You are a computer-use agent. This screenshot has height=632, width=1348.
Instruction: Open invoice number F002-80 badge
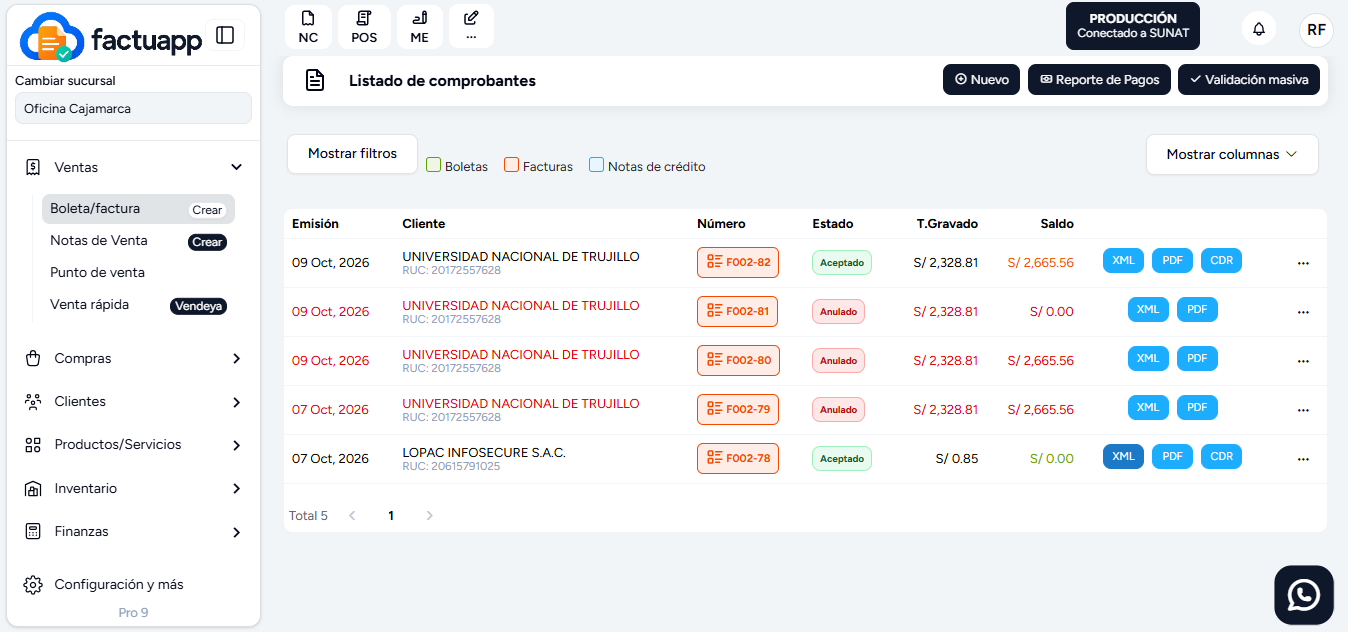[738, 361]
